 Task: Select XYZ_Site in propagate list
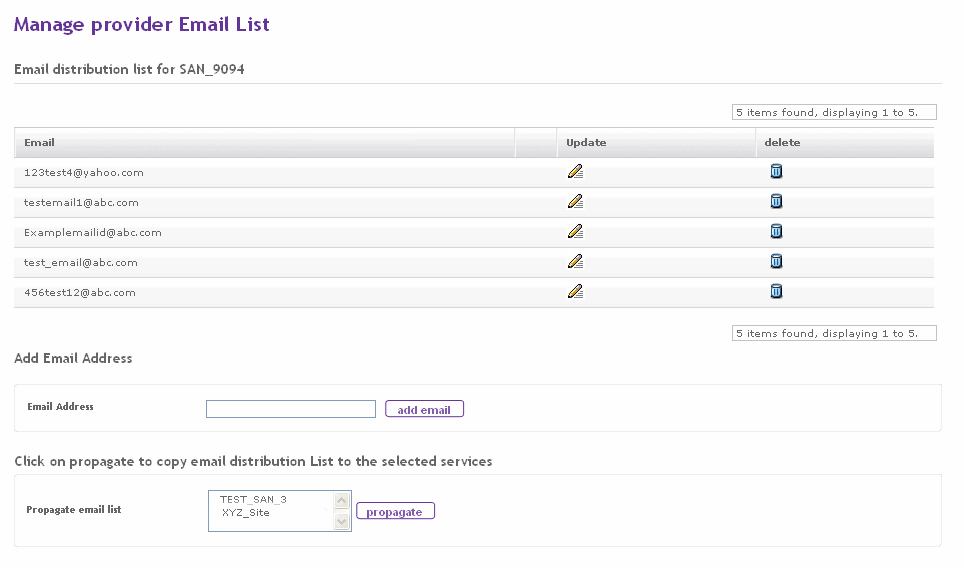click(246, 513)
